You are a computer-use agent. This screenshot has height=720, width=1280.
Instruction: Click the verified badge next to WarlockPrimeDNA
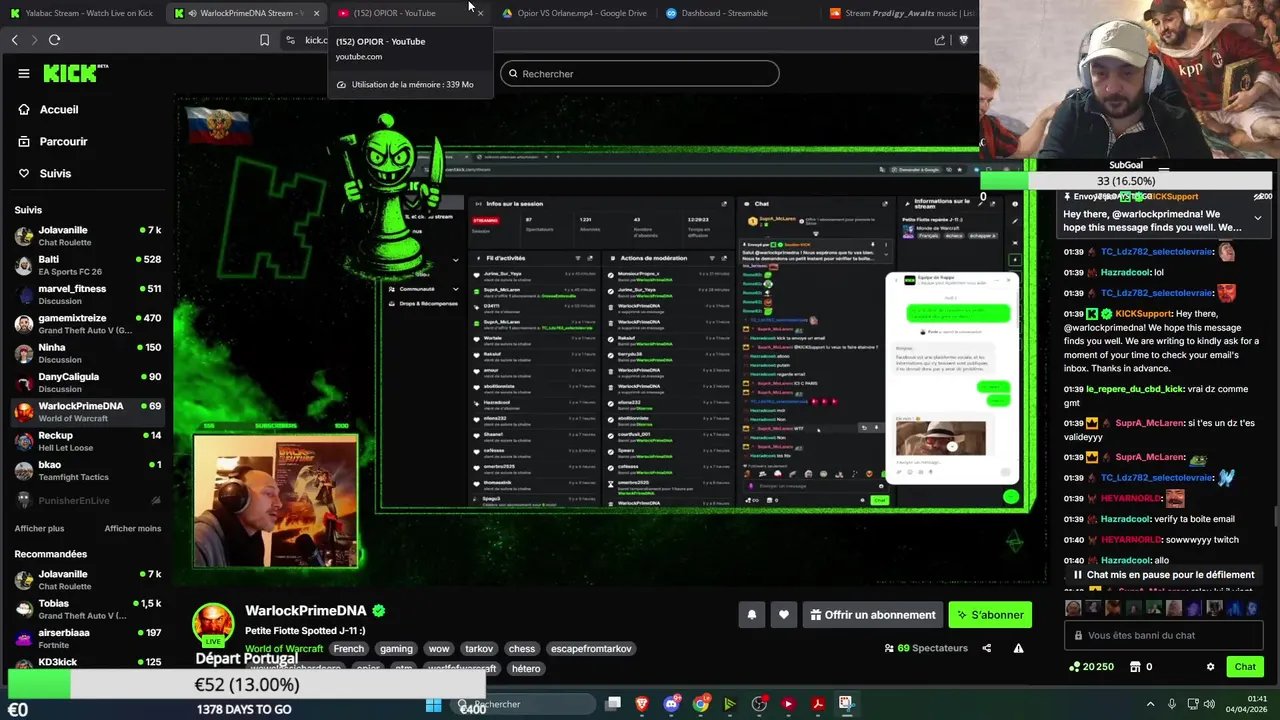[379, 610]
